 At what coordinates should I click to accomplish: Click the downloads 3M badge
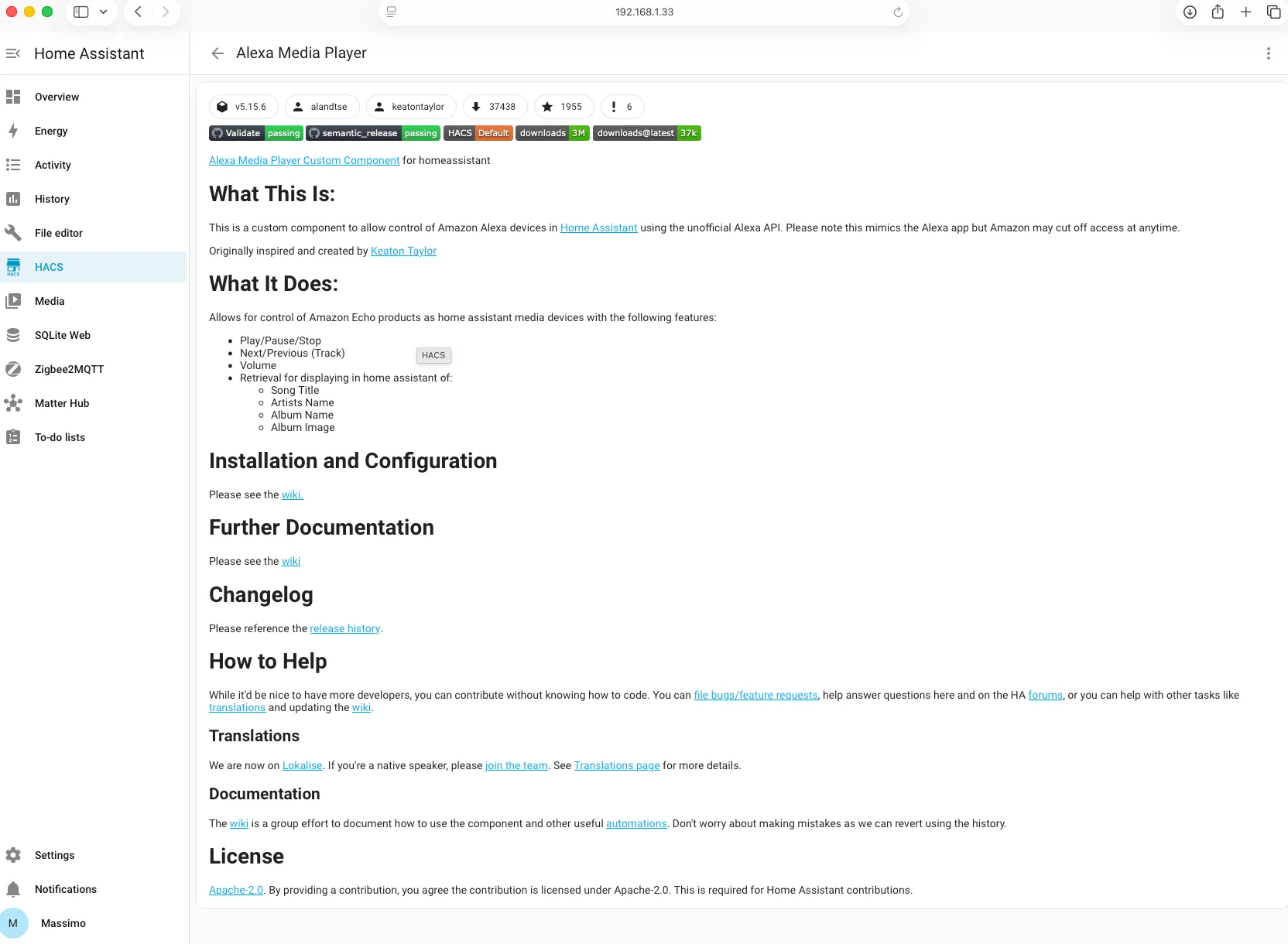(x=553, y=133)
